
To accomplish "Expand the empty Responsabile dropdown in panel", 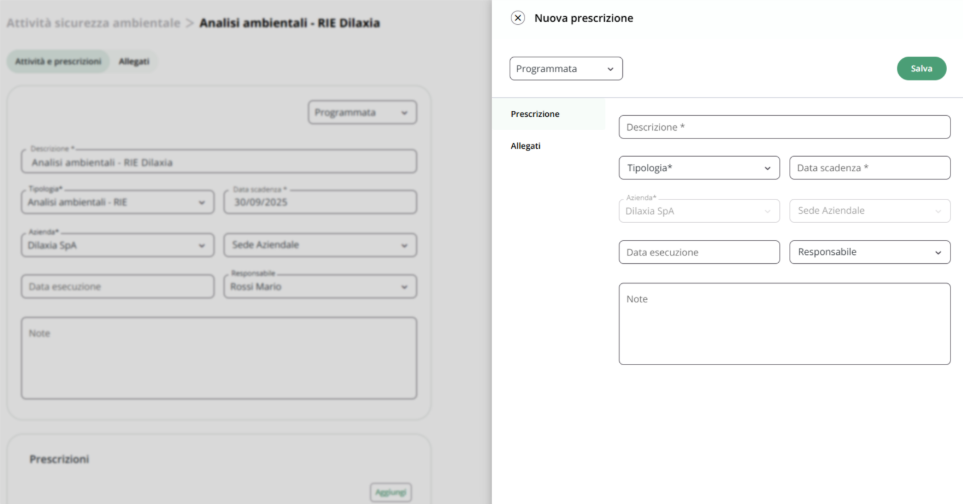I will click(870, 252).
